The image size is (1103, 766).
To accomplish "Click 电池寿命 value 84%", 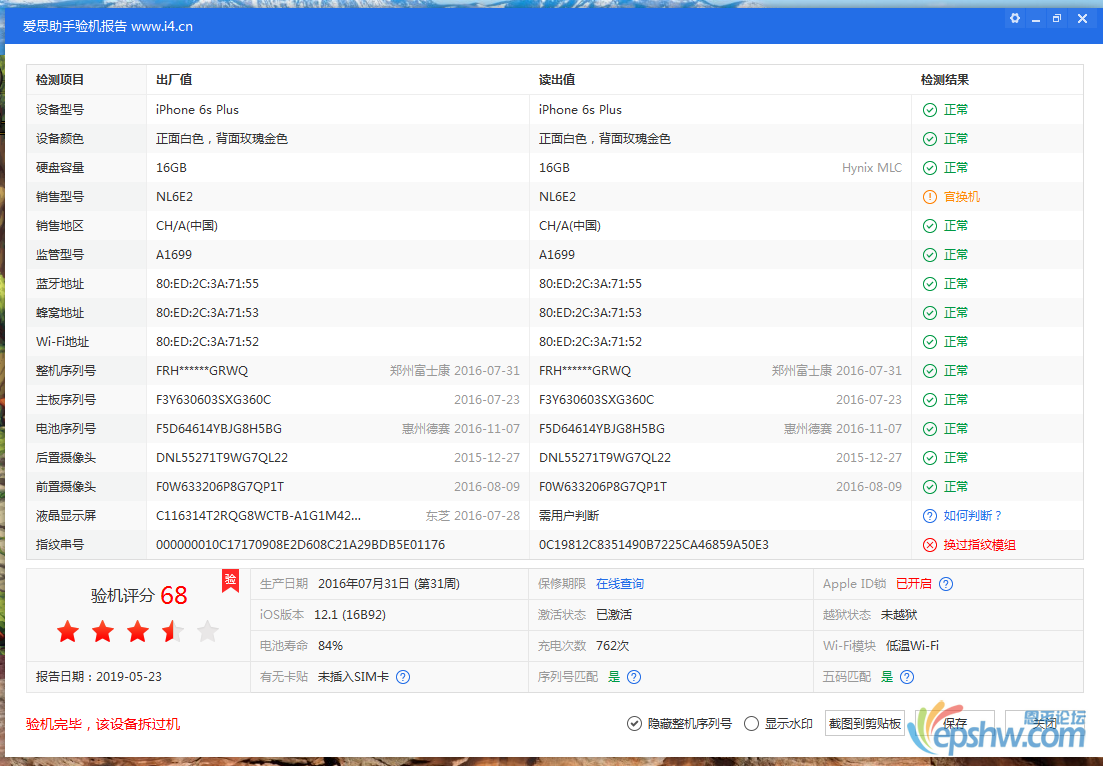I will pos(331,646).
